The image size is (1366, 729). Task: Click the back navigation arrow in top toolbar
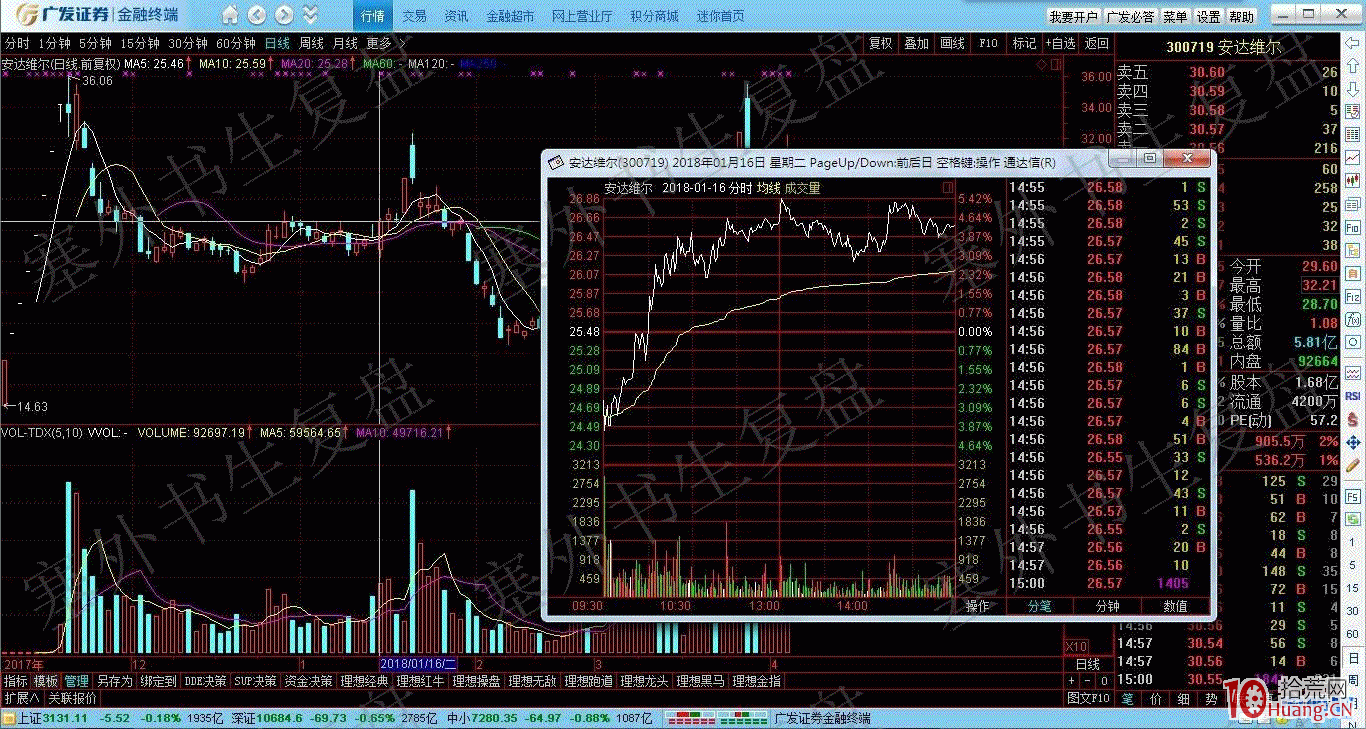[x=257, y=15]
